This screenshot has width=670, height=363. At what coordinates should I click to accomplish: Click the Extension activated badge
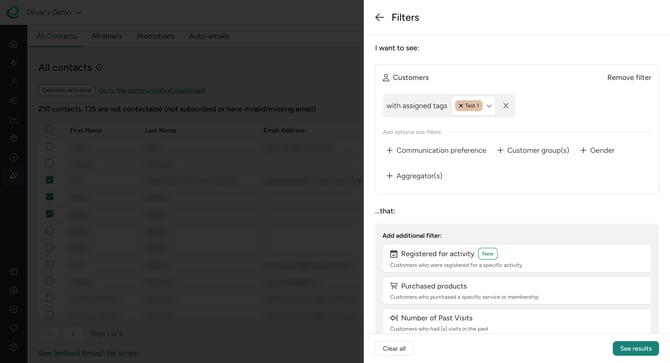point(67,91)
